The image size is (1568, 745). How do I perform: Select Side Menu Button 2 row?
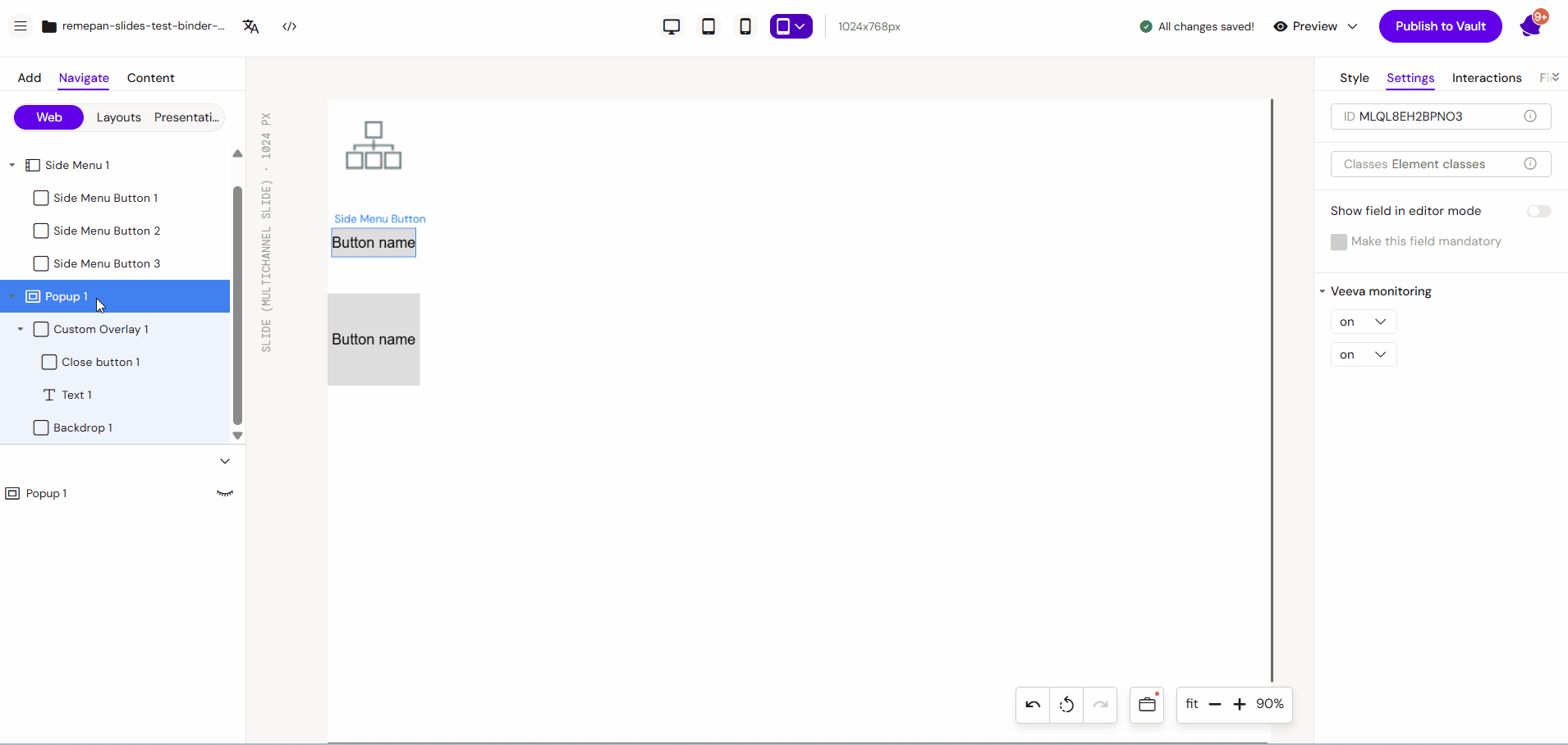[107, 231]
